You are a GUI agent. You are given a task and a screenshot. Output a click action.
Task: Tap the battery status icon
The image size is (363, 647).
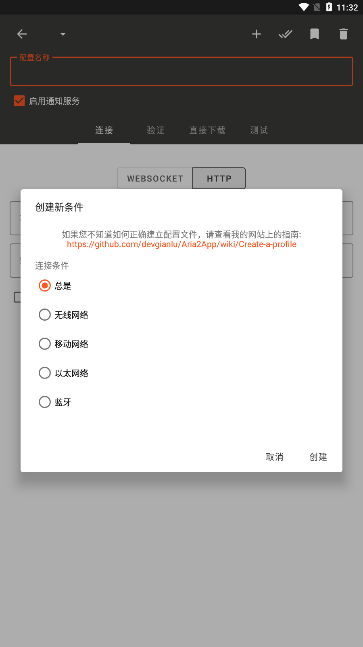pos(329,7)
